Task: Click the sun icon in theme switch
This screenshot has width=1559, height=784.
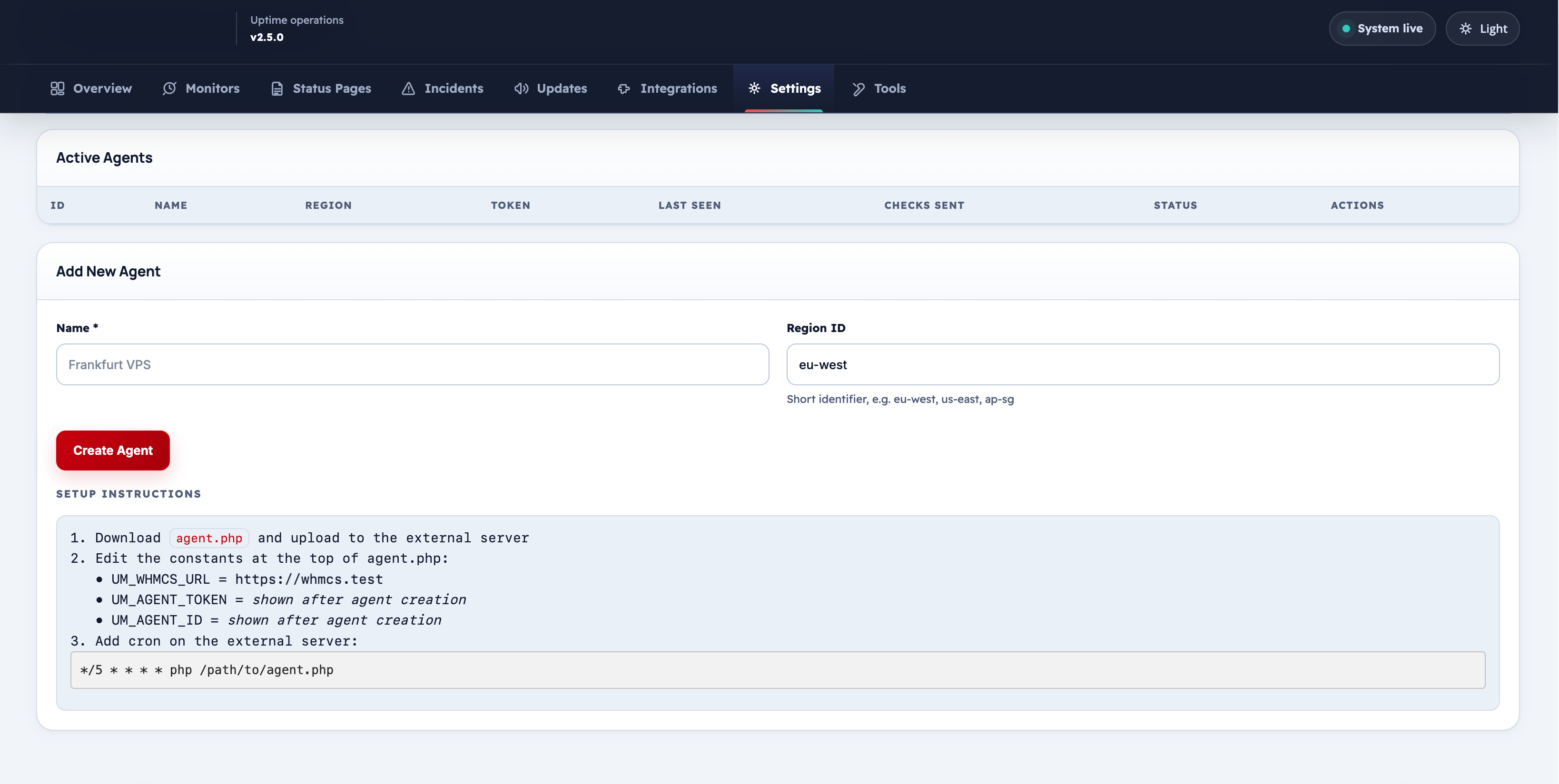Action: pos(1465,29)
